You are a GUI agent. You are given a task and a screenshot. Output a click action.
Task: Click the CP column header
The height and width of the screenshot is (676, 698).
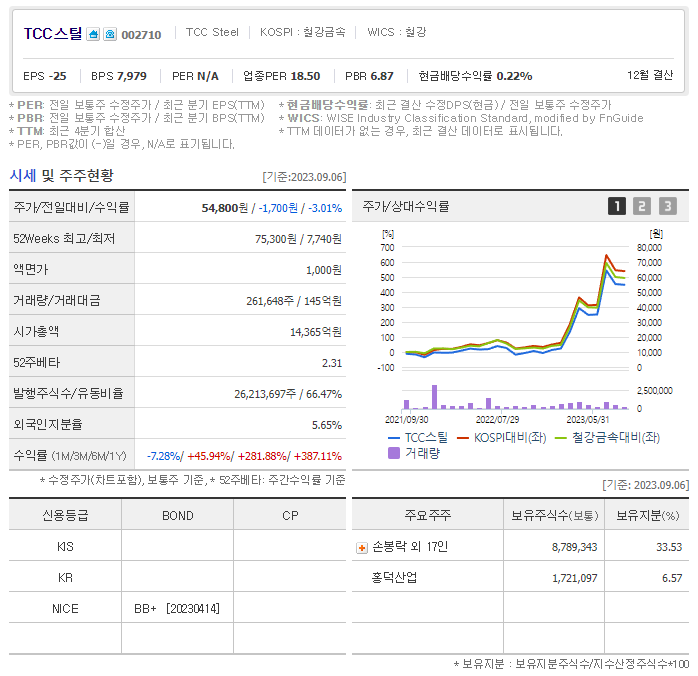pos(290,516)
